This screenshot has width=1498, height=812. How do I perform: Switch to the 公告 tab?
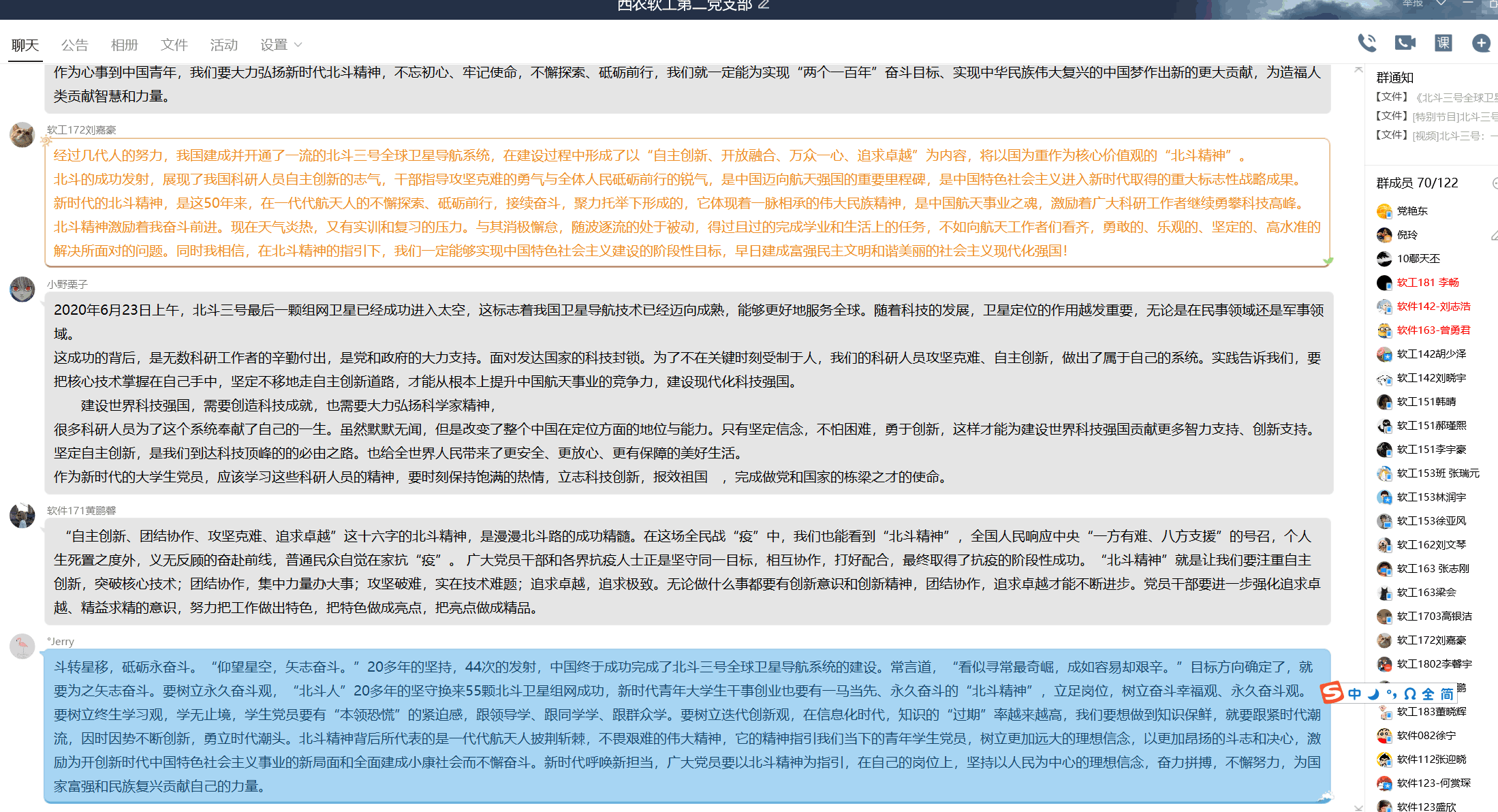click(75, 44)
